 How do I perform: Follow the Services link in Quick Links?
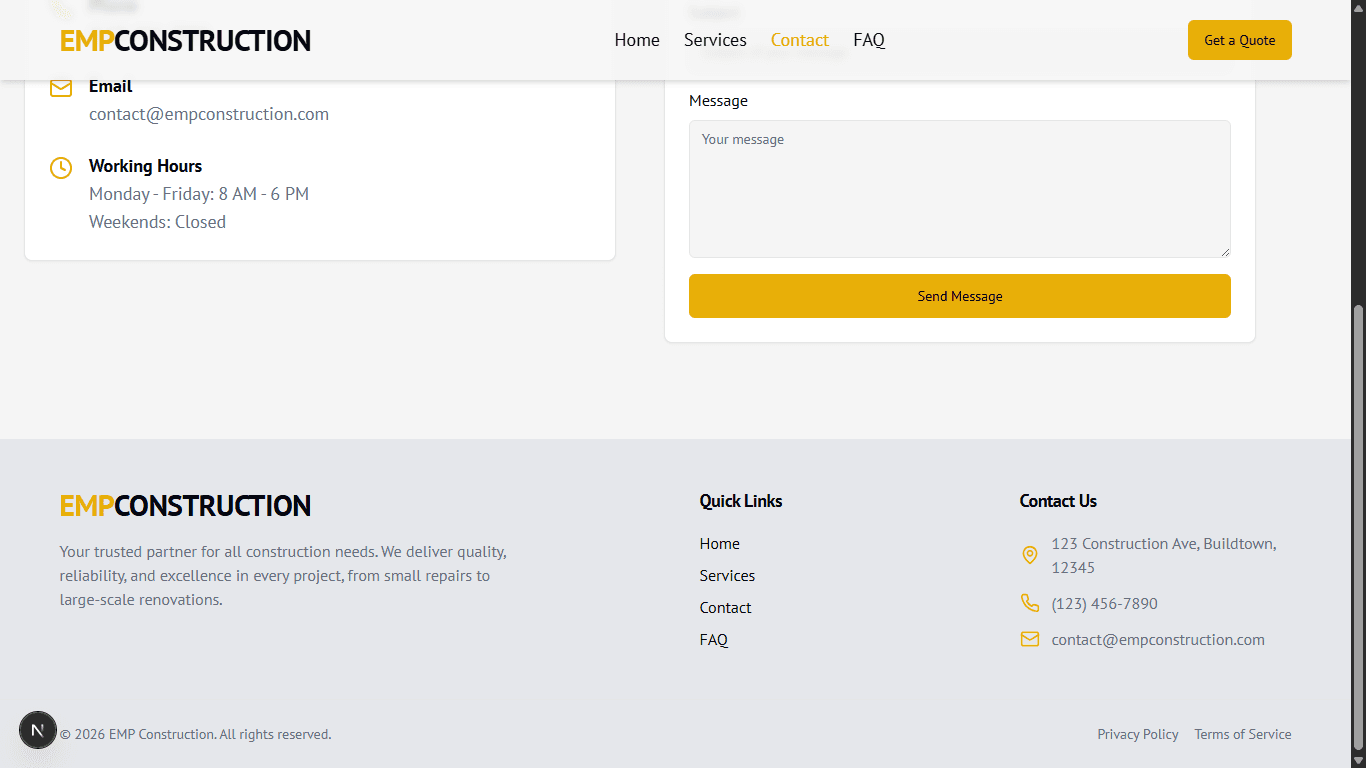point(727,576)
